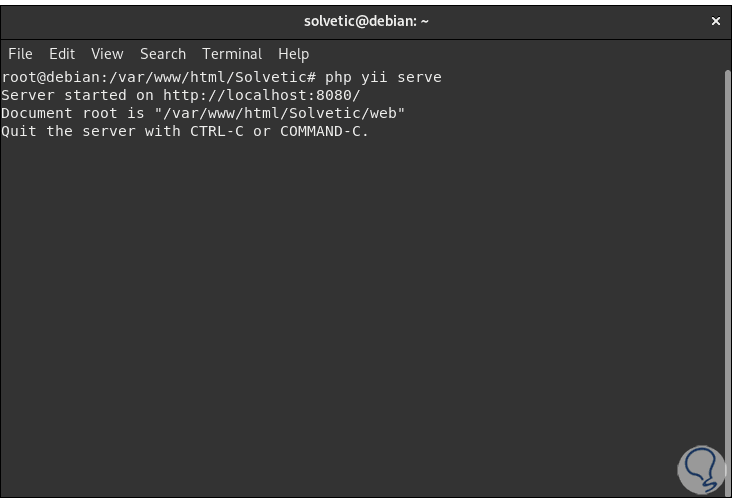The height and width of the screenshot is (502, 733).
Task: Click the http://localhost:8080/ URL
Action: pos(262,95)
